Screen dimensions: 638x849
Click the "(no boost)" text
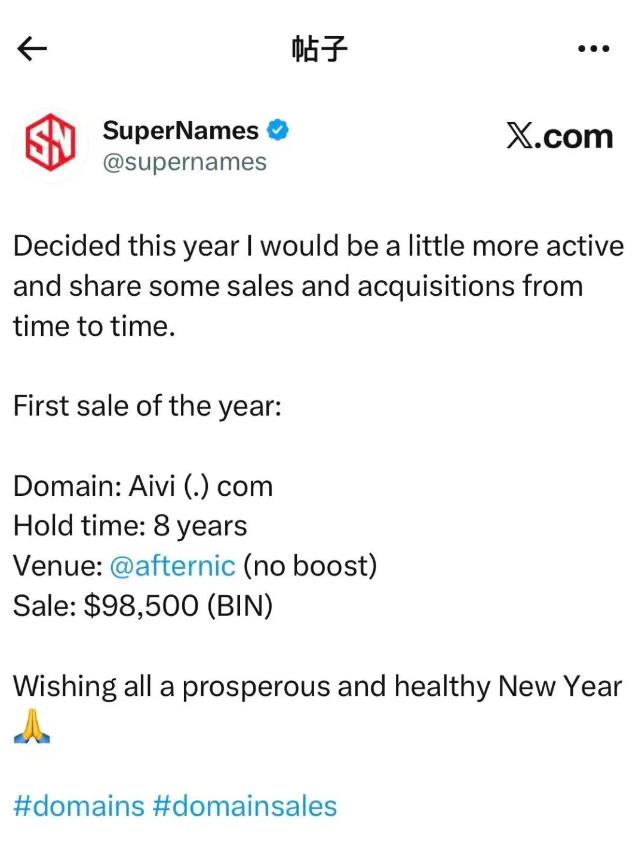310,565
